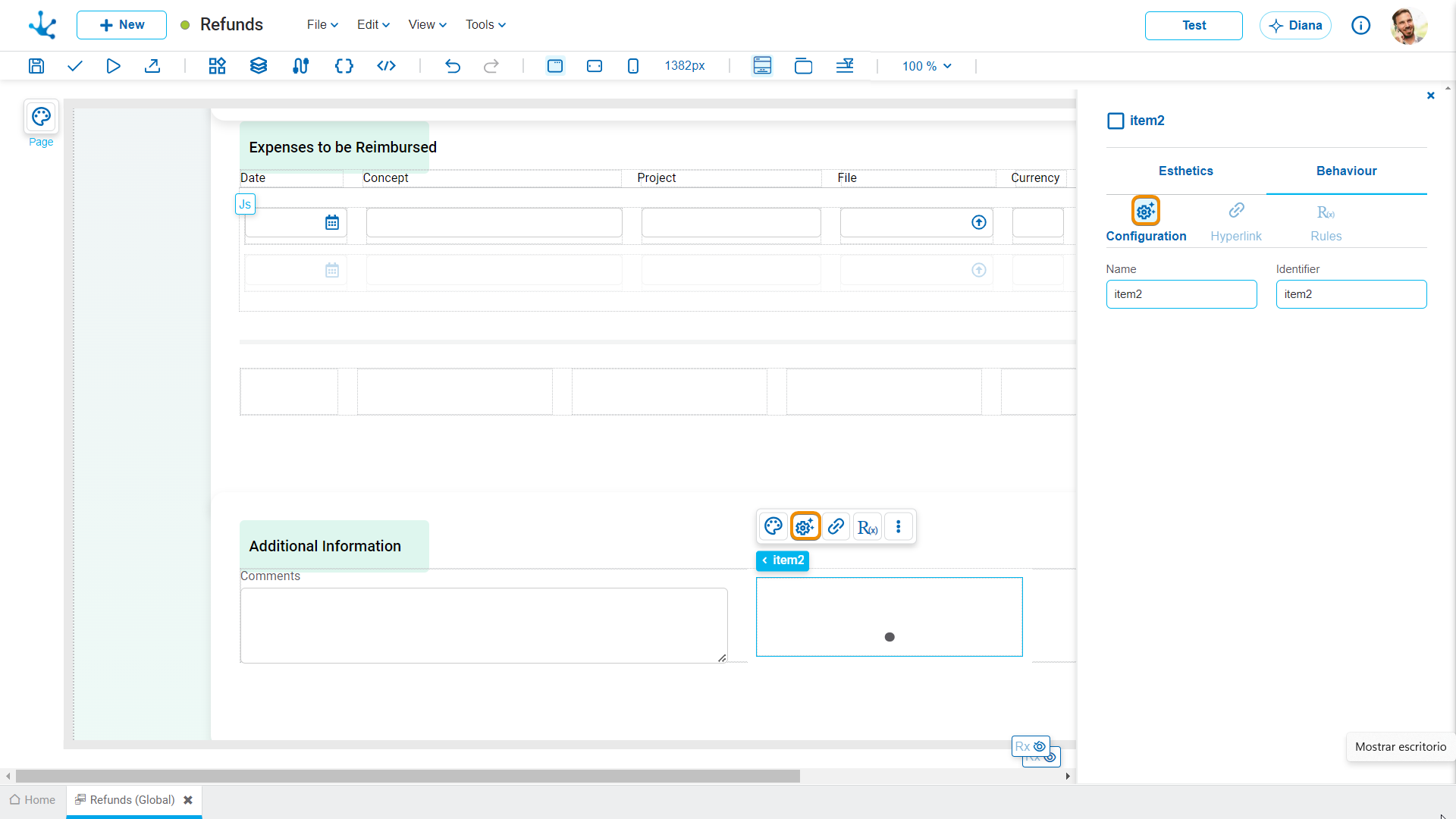
Task: Click the publish export arrow icon
Action: [x=152, y=66]
